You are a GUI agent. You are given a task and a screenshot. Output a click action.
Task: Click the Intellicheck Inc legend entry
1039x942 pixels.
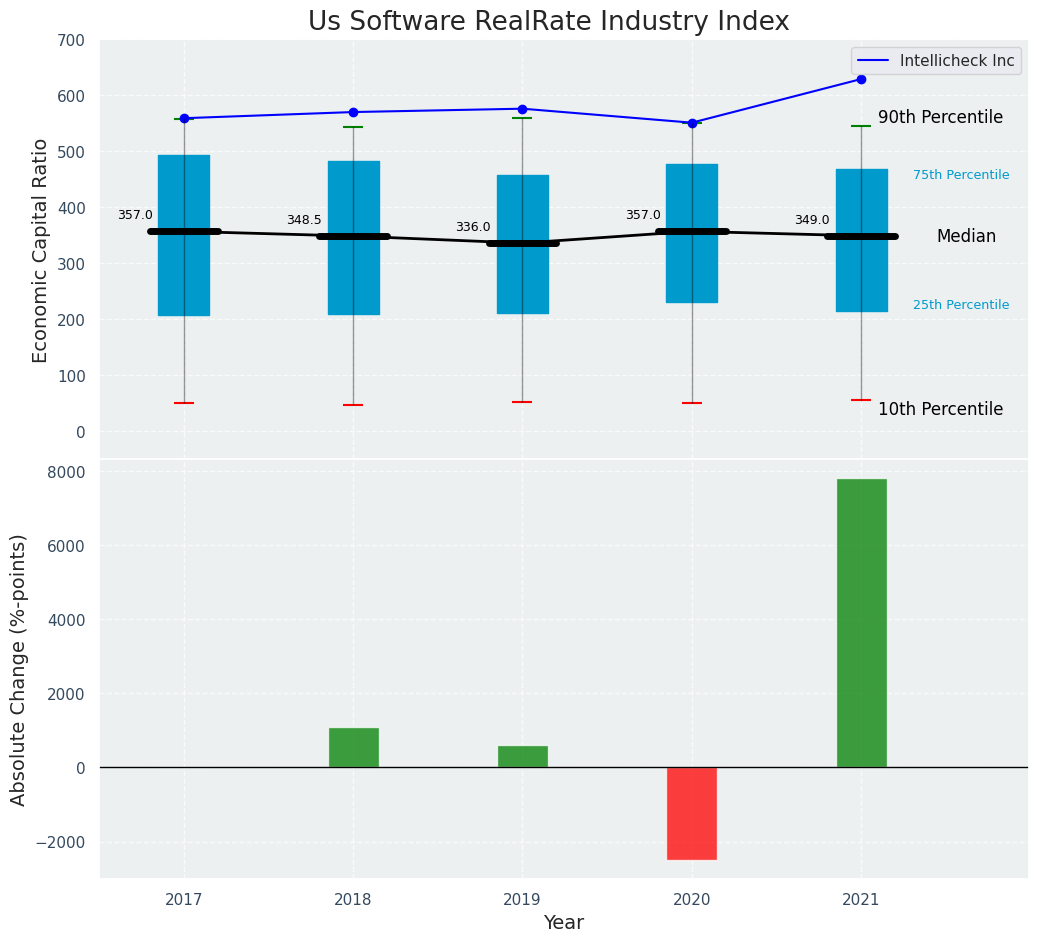click(956, 61)
